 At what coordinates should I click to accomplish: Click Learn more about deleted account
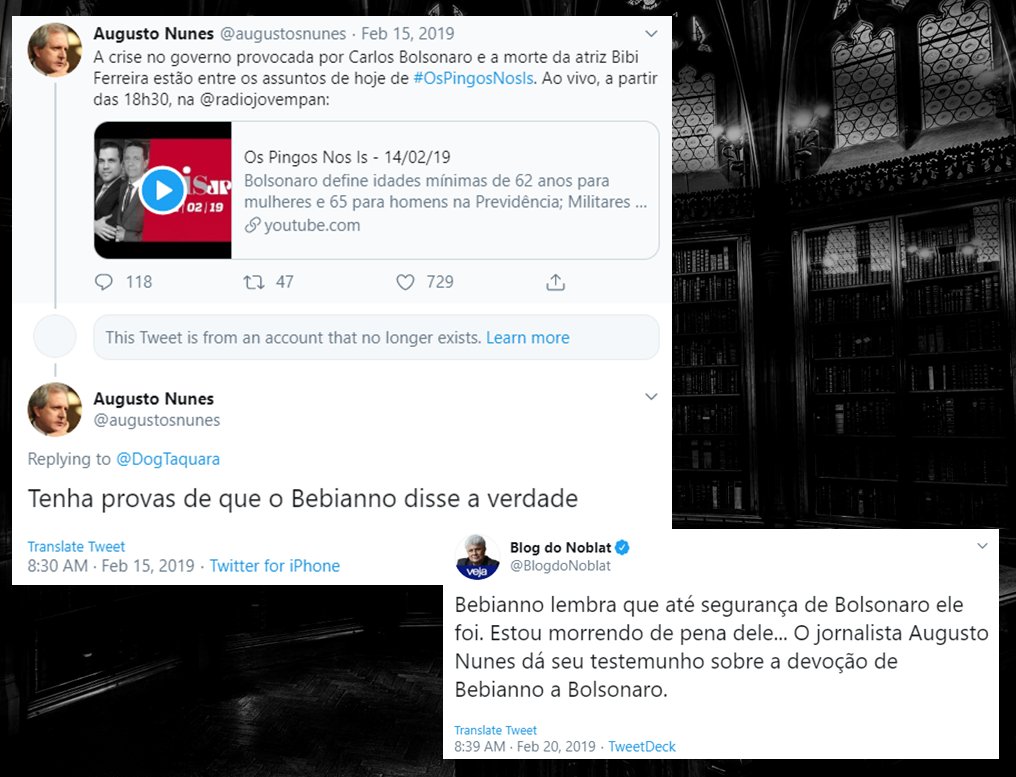click(527, 338)
